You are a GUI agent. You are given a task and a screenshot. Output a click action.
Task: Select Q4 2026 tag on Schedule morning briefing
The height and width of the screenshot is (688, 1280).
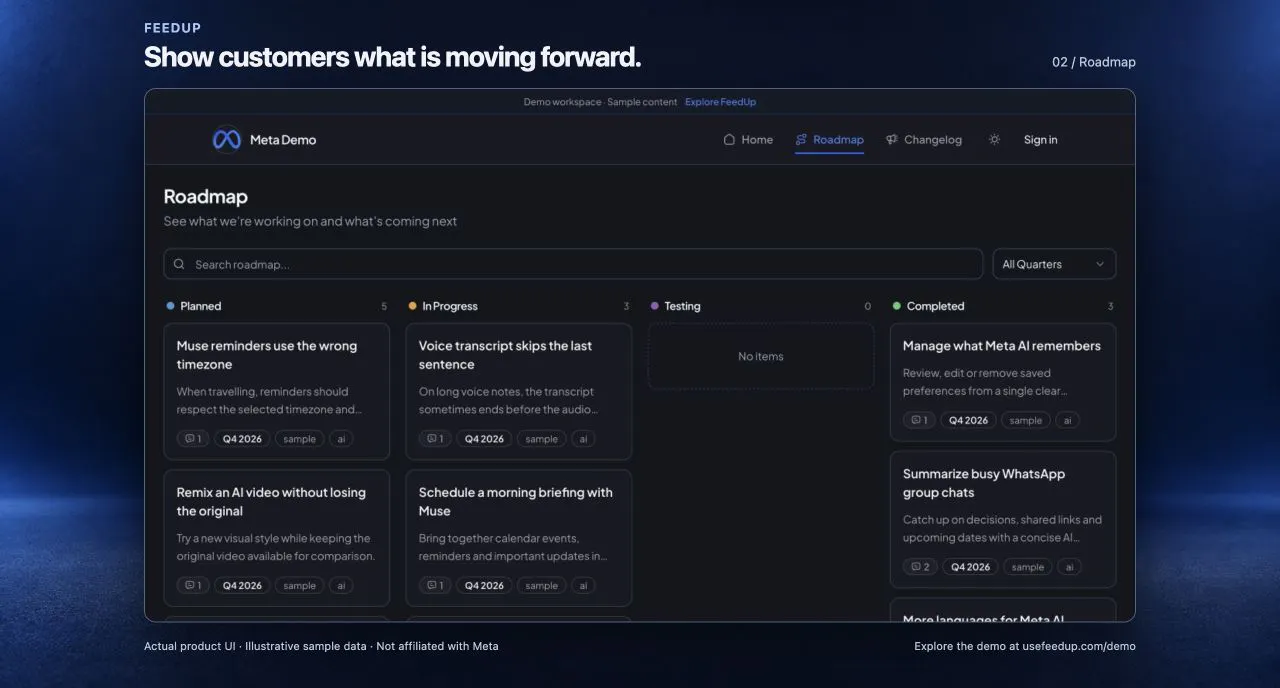tap(484, 586)
